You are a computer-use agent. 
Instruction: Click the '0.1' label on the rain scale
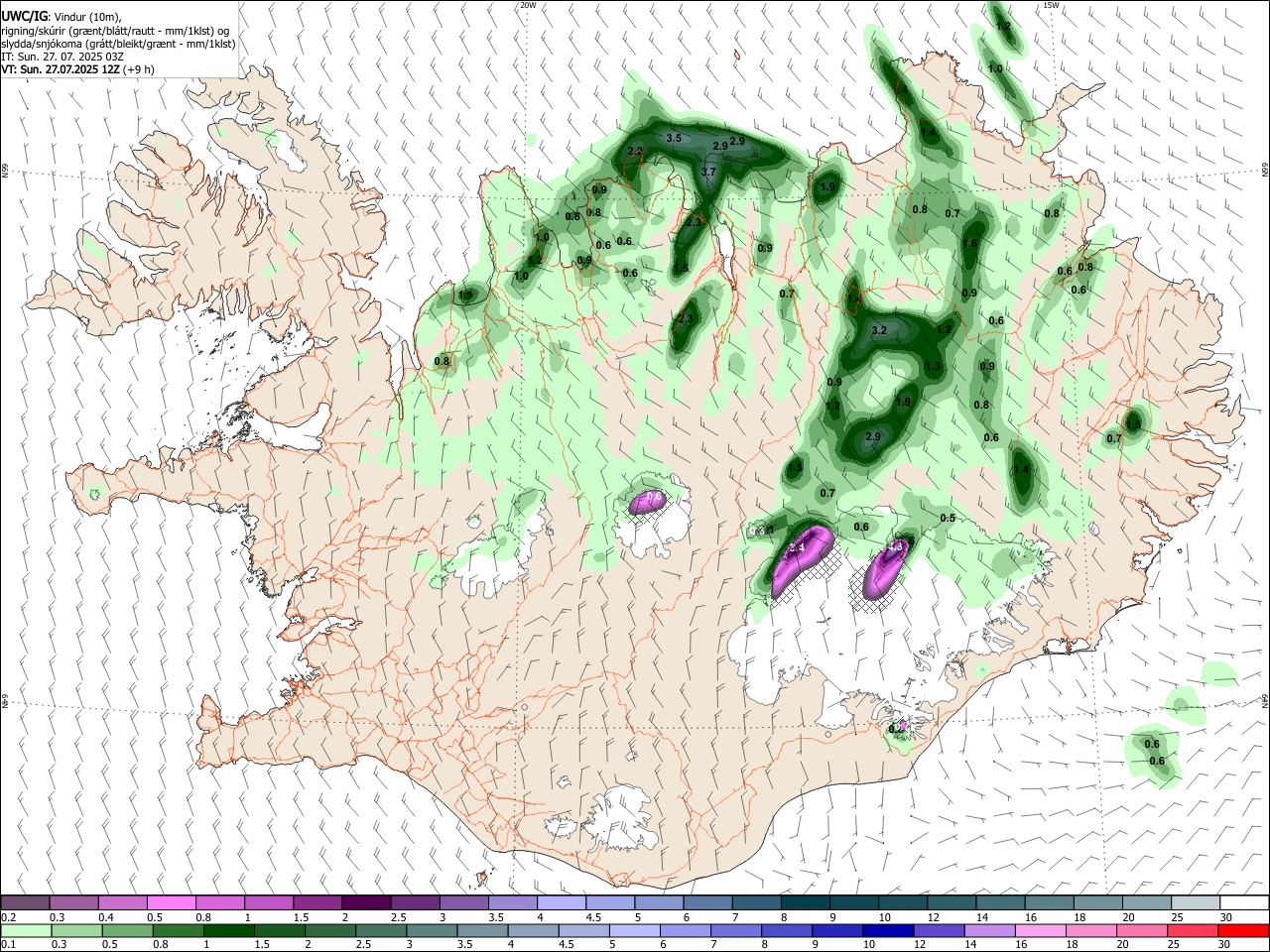click(x=9, y=945)
